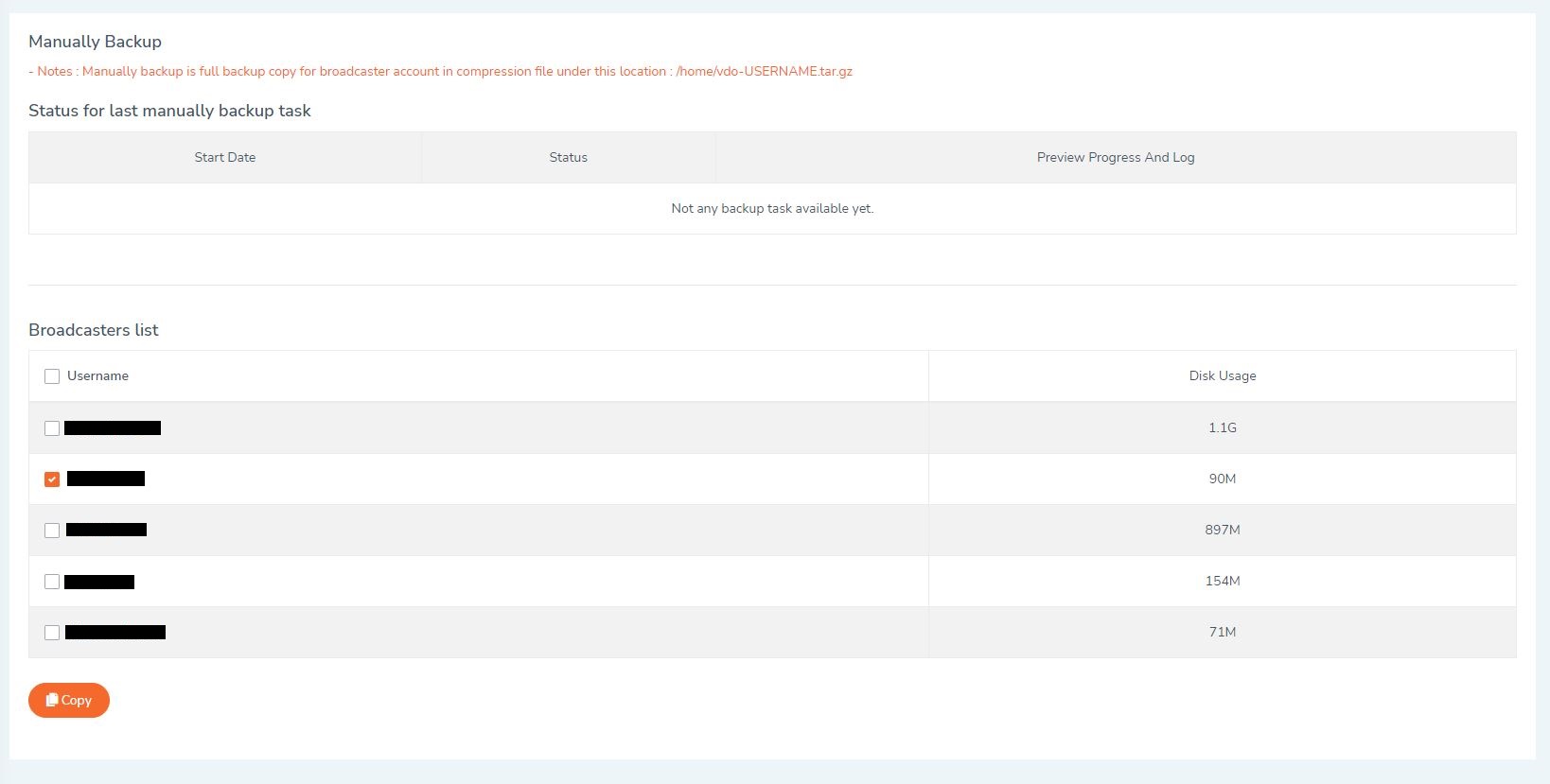Click the Disk Usage column header
1550x784 pixels.
pos(1223,375)
